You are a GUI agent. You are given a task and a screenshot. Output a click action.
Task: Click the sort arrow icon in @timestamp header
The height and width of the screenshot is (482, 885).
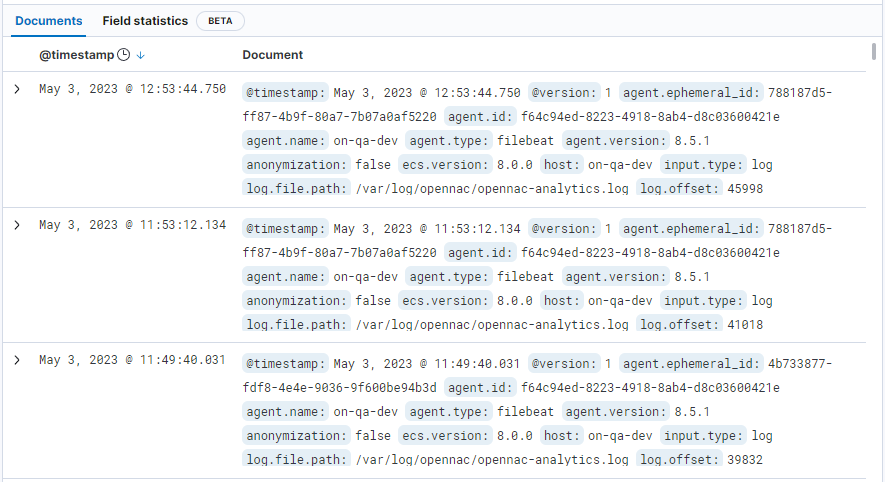click(x=141, y=55)
